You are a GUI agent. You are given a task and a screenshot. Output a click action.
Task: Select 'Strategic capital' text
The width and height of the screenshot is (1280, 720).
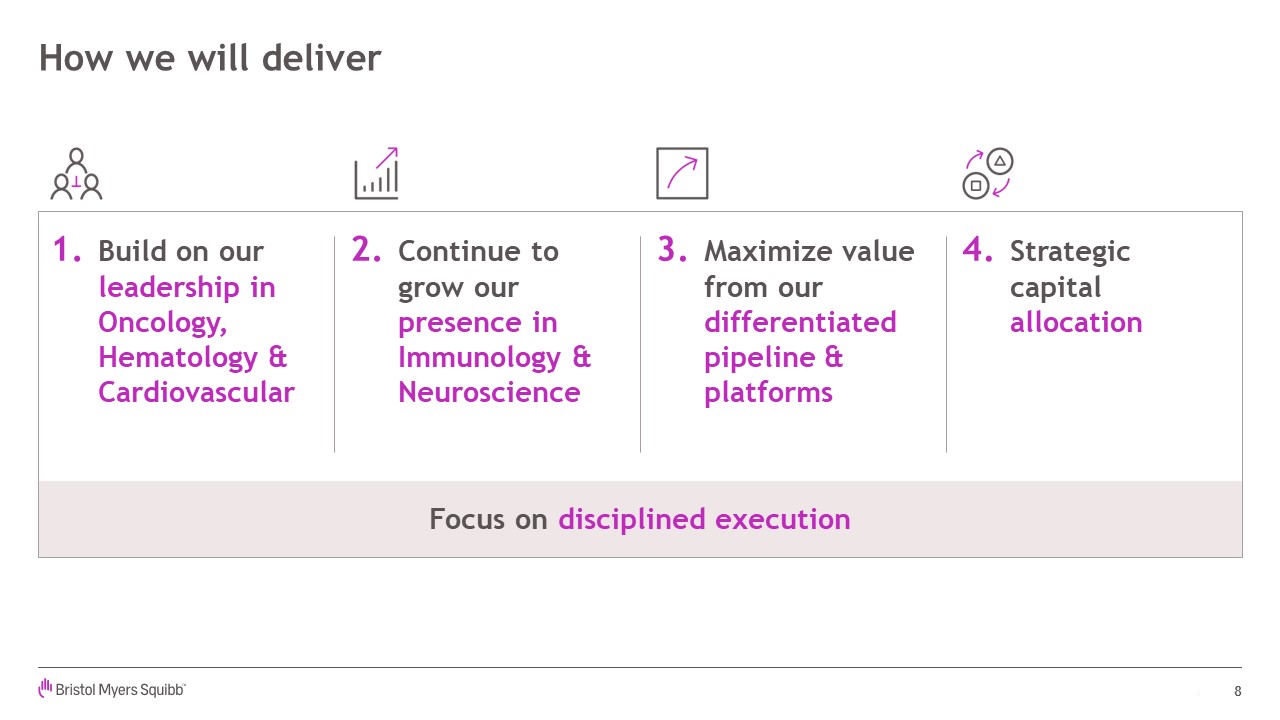pos(1070,269)
